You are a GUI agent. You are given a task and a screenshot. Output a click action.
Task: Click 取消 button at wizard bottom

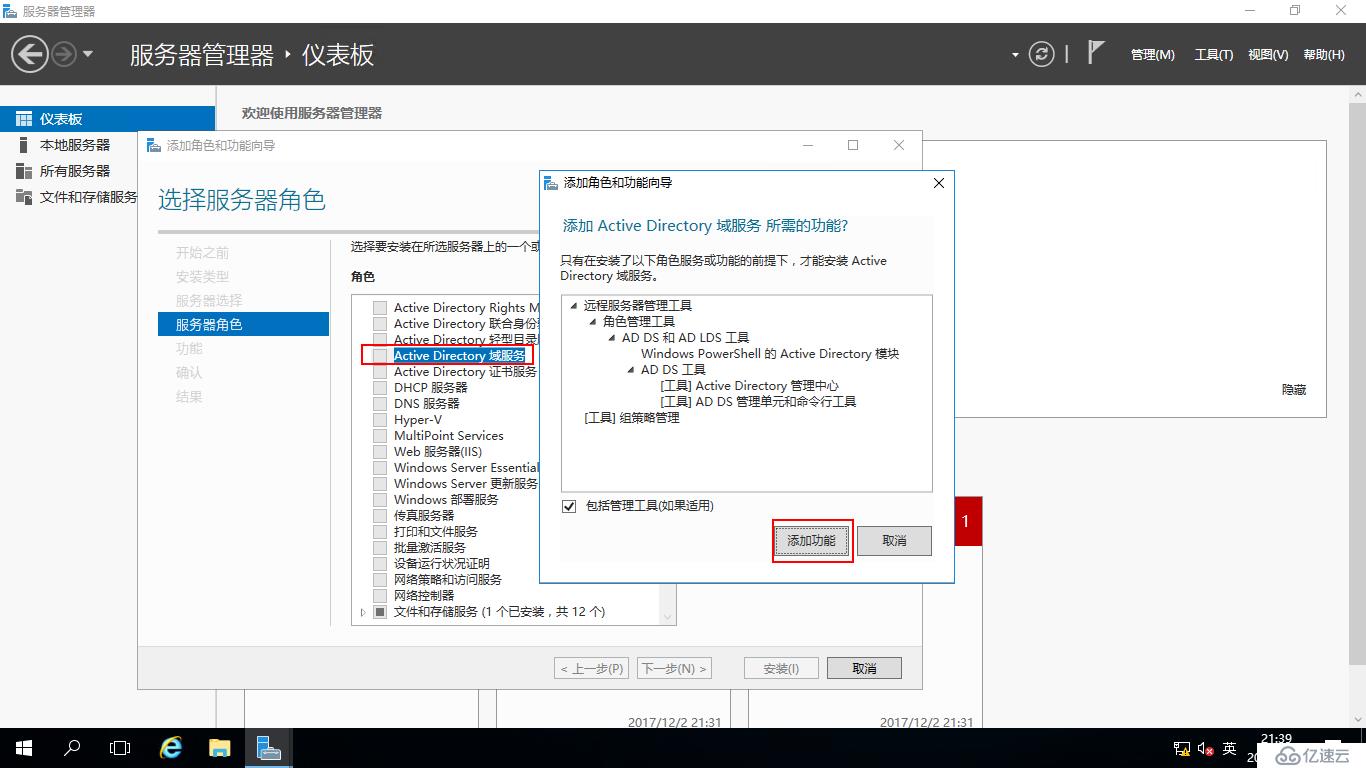864,668
